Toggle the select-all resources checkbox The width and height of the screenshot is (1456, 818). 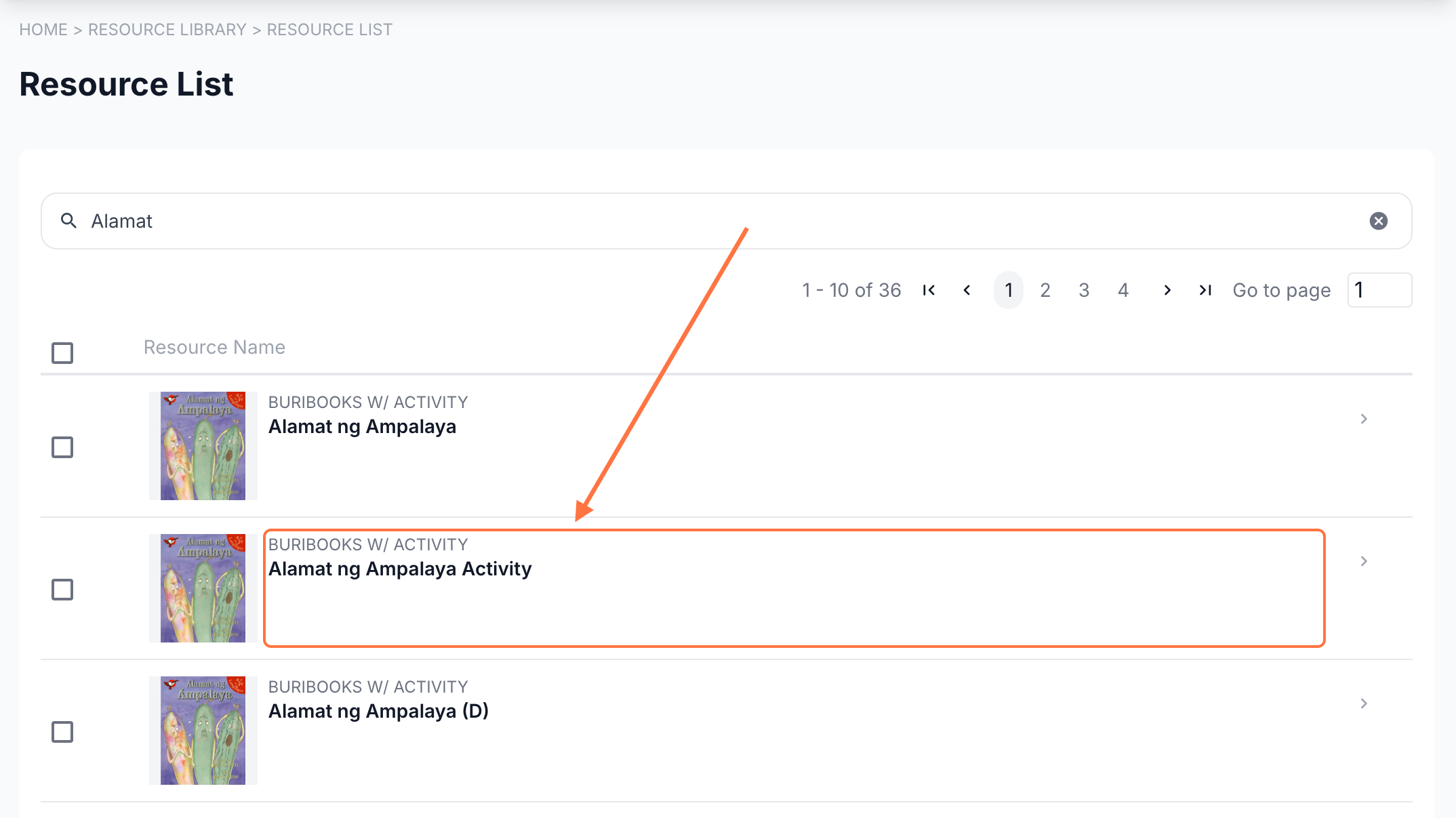62,352
